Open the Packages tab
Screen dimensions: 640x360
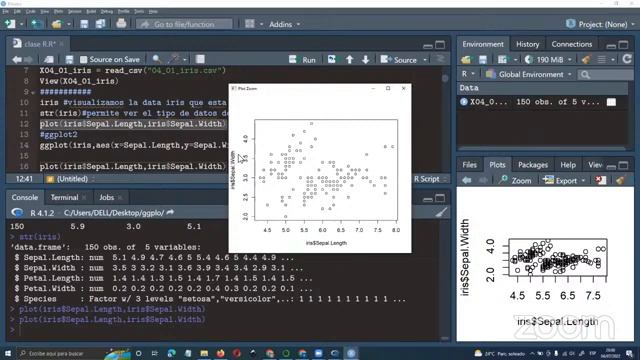click(x=533, y=165)
